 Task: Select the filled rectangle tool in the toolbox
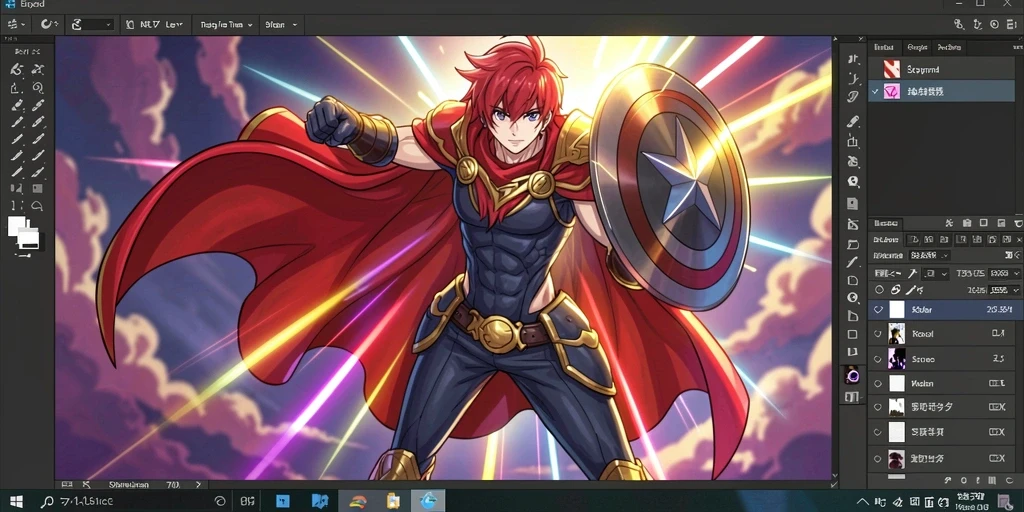37,189
